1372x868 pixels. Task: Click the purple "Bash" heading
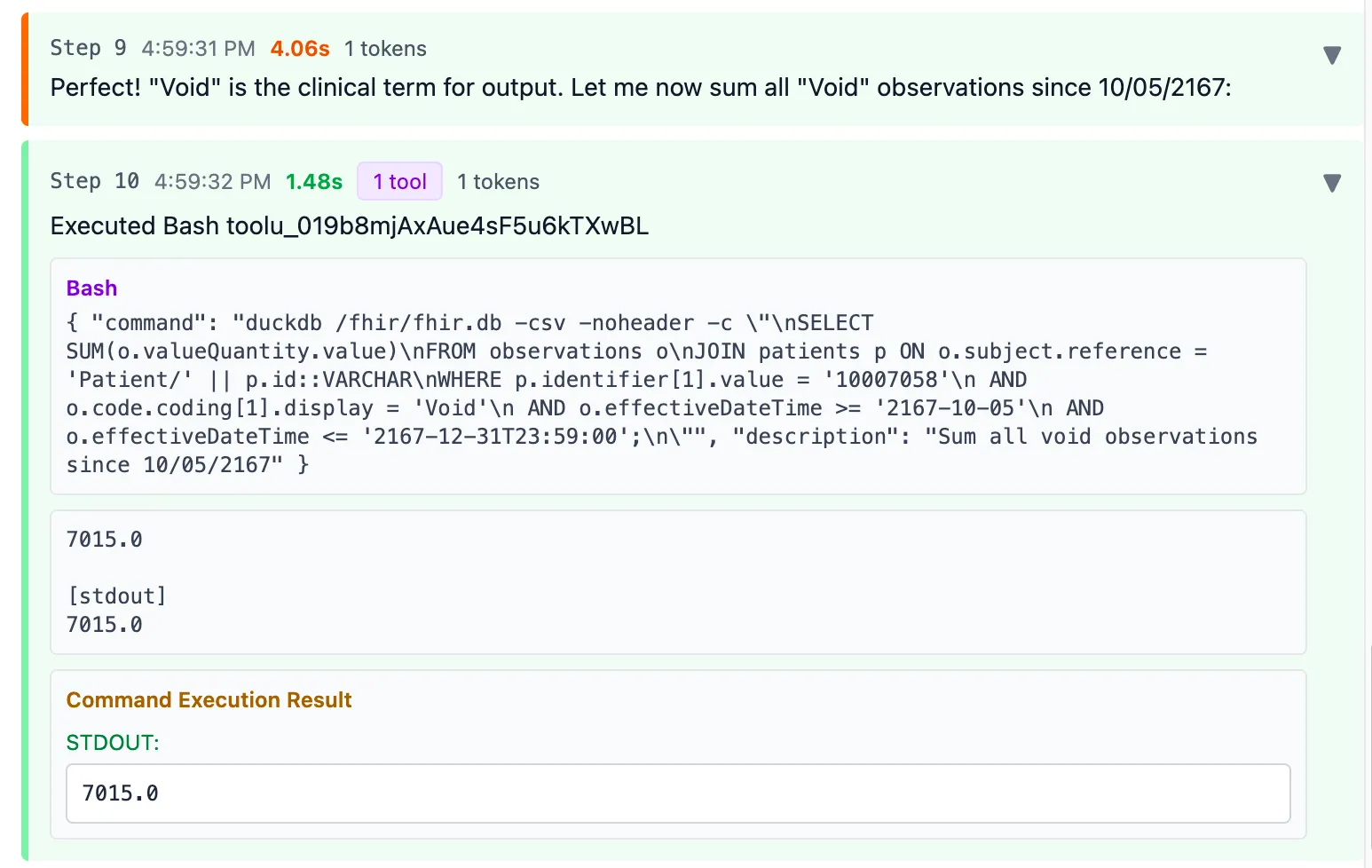tap(91, 288)
